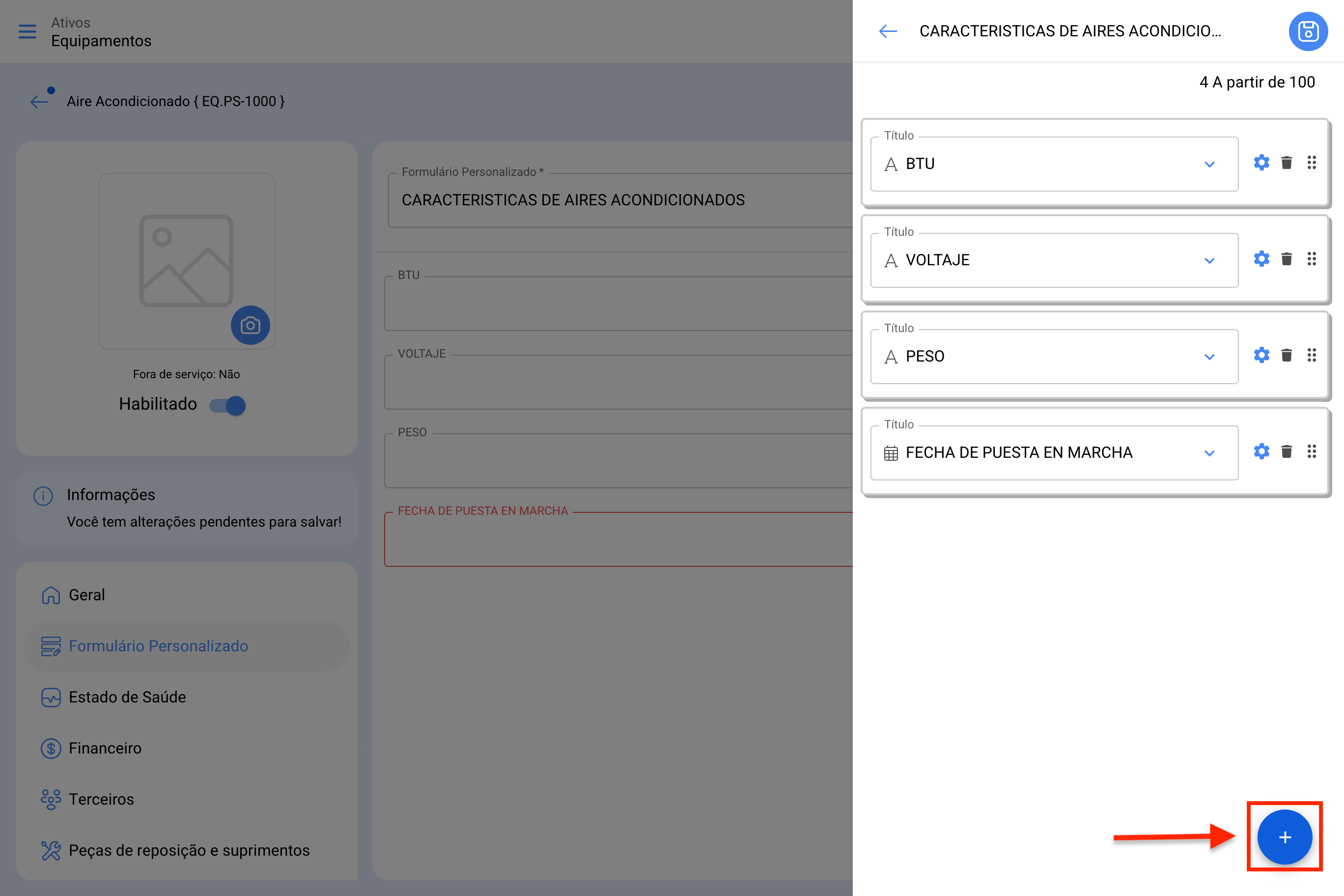Viewport: 1344px width, 896px height.
Task: Click the '4 A partir de 100' counter
Action: (1257, 83)
